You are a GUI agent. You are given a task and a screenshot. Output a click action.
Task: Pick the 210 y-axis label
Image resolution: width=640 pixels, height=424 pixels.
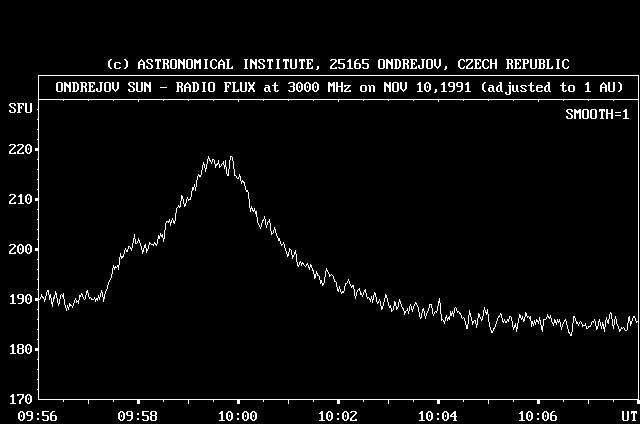point(19,200)
